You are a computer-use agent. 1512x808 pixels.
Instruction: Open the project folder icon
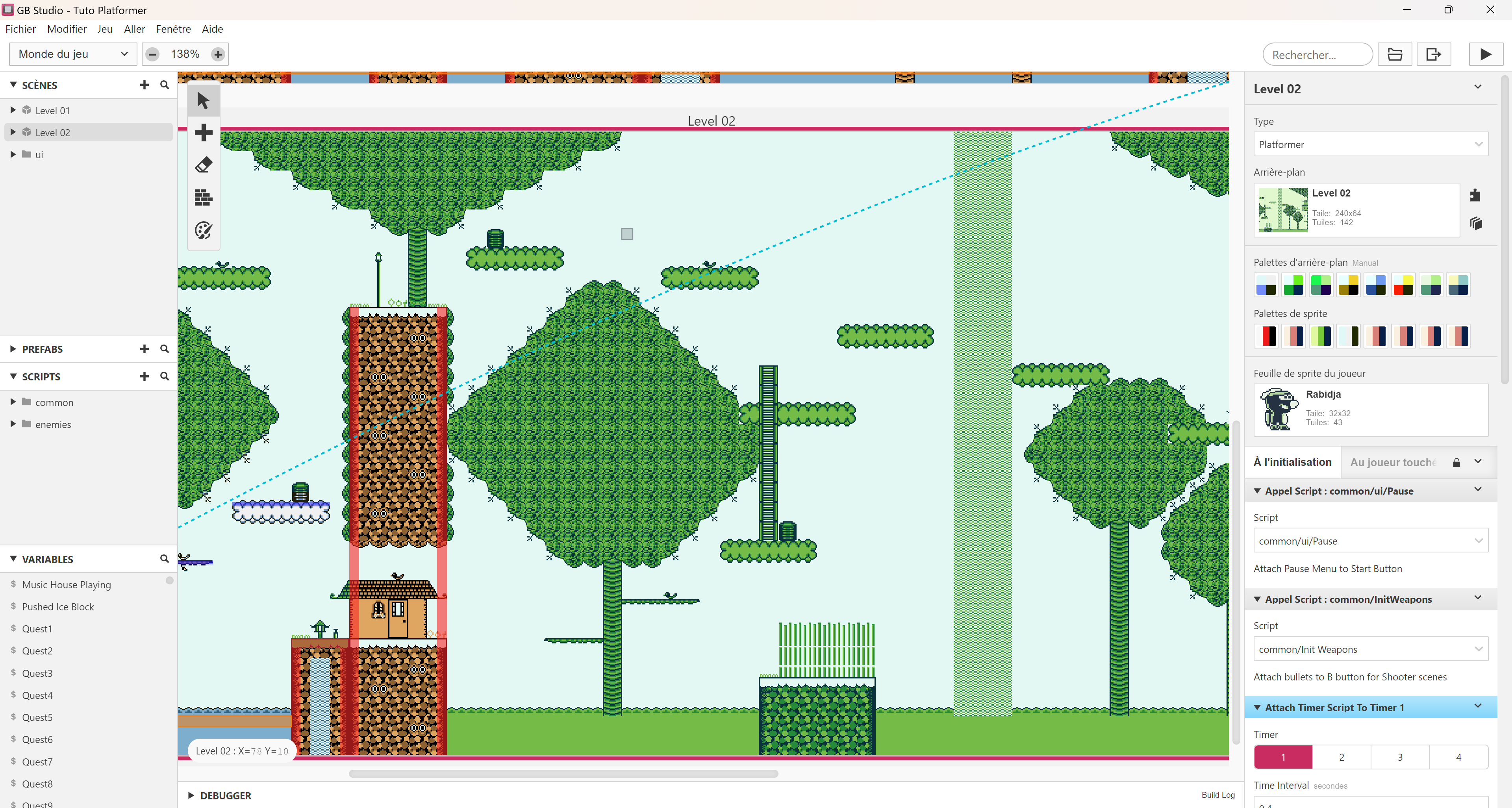pyautogui.click(x=1395, y=55)
